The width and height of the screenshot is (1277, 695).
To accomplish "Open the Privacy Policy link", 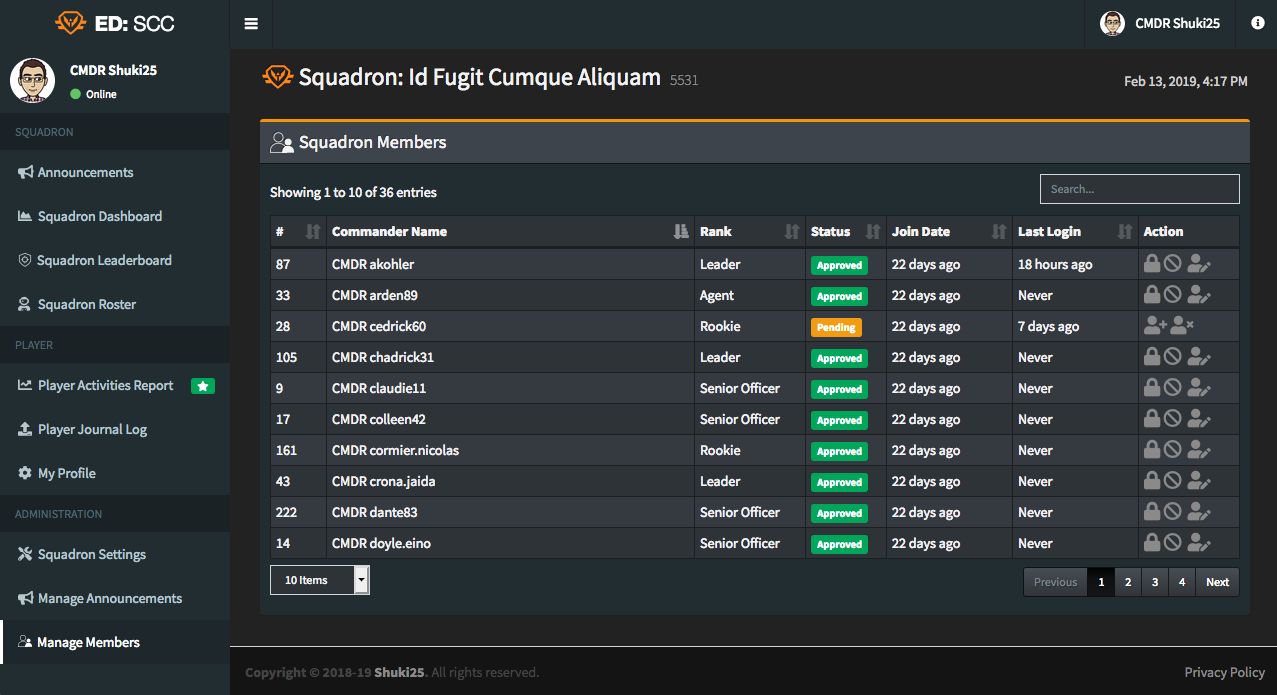I will click(x=1225, y=672).
